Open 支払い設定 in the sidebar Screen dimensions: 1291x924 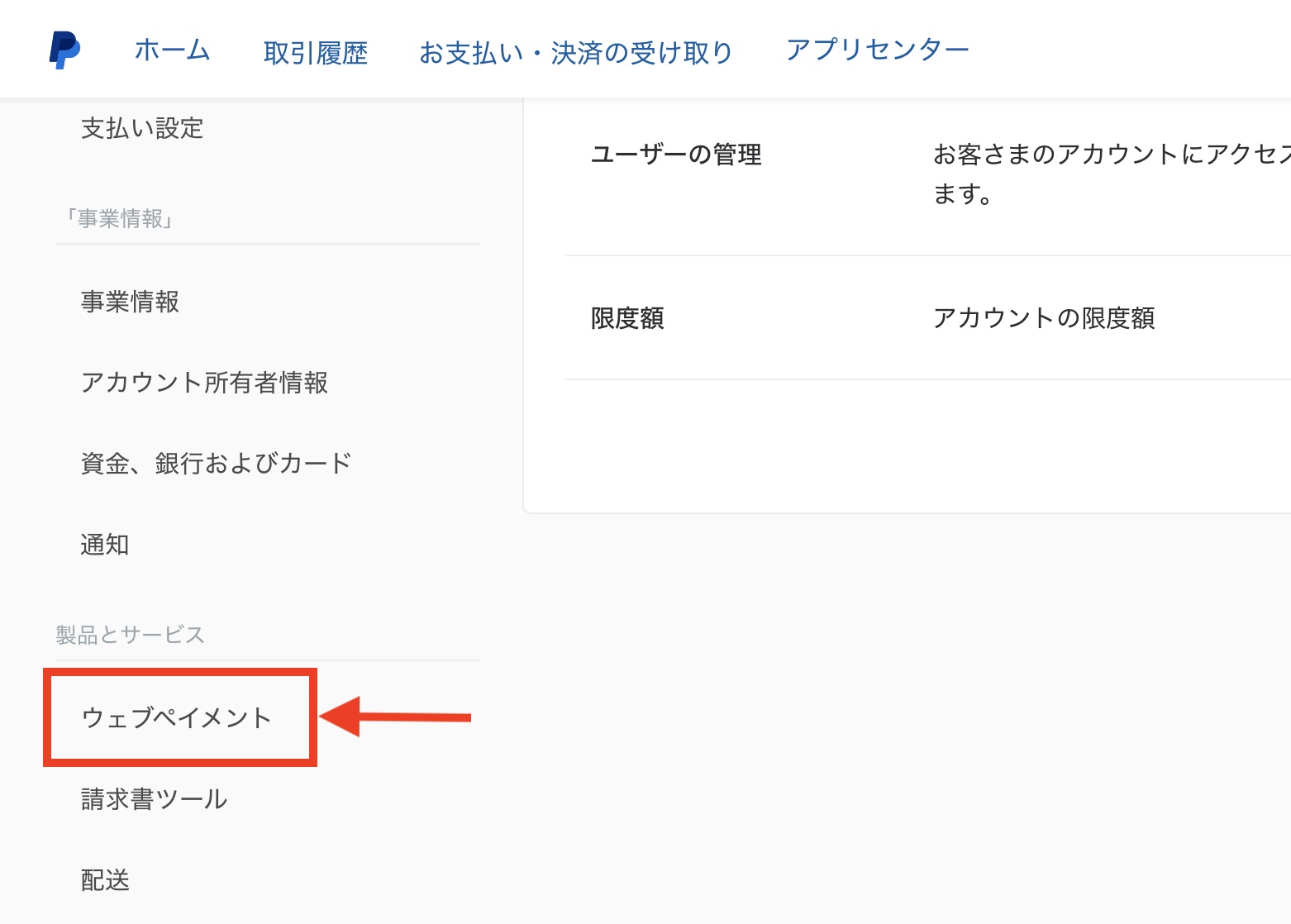142,128
